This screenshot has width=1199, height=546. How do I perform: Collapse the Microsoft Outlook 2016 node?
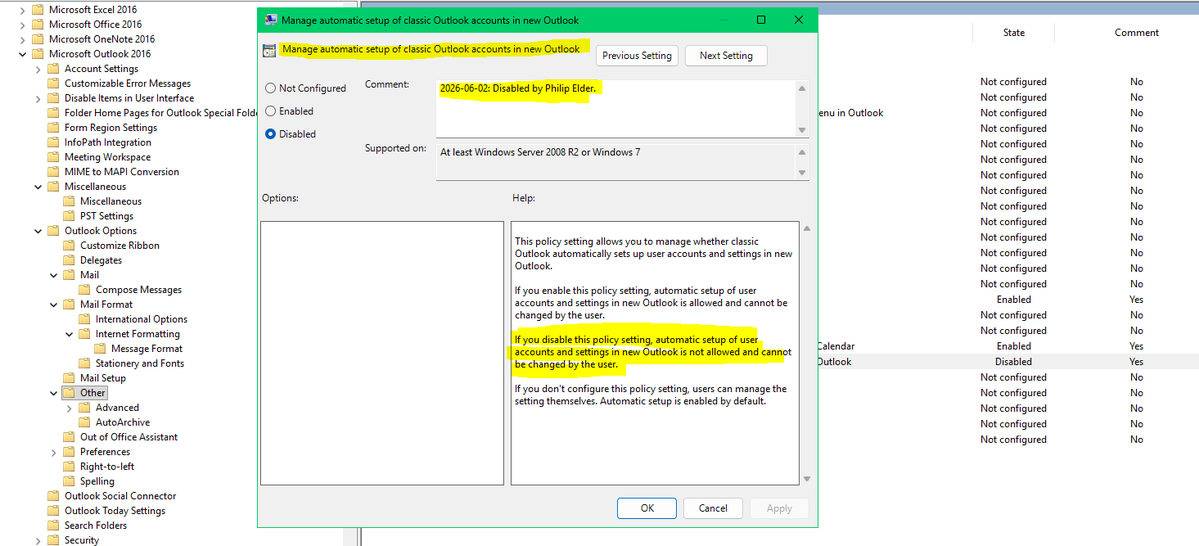point(22,54)
